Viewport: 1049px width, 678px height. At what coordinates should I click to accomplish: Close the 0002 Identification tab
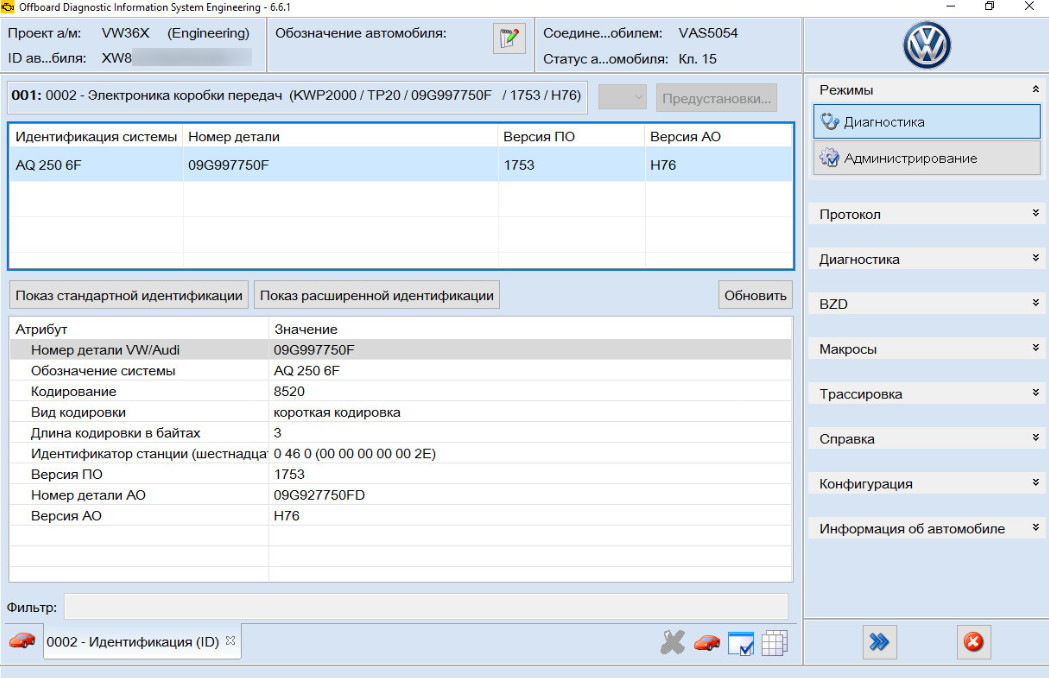point(231,641)
